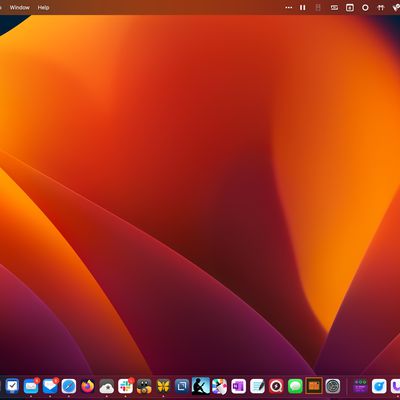Image resolution: width=400 pixels, height=400 pixels.
Task: Click the twin-arrows menu bar icon
Action: click(x=381, y=7)
